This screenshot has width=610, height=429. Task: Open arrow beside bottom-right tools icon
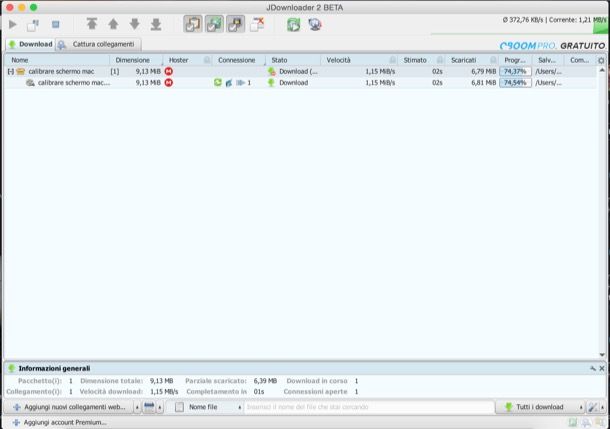click(603, 408)
